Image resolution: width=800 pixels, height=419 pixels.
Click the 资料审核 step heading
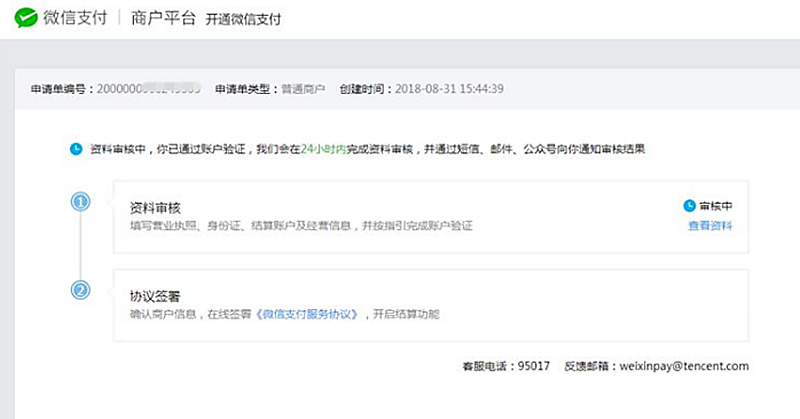(x=155, y=208)
